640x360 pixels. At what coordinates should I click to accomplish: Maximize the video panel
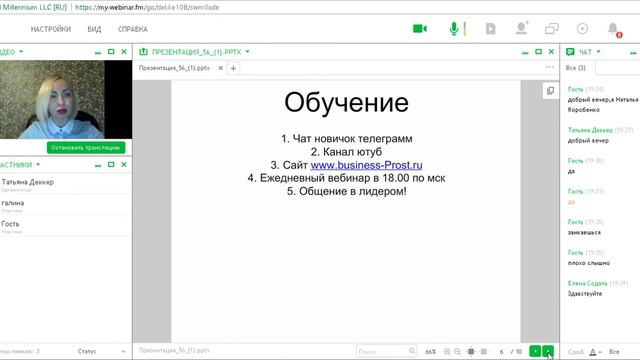point(111,52)
